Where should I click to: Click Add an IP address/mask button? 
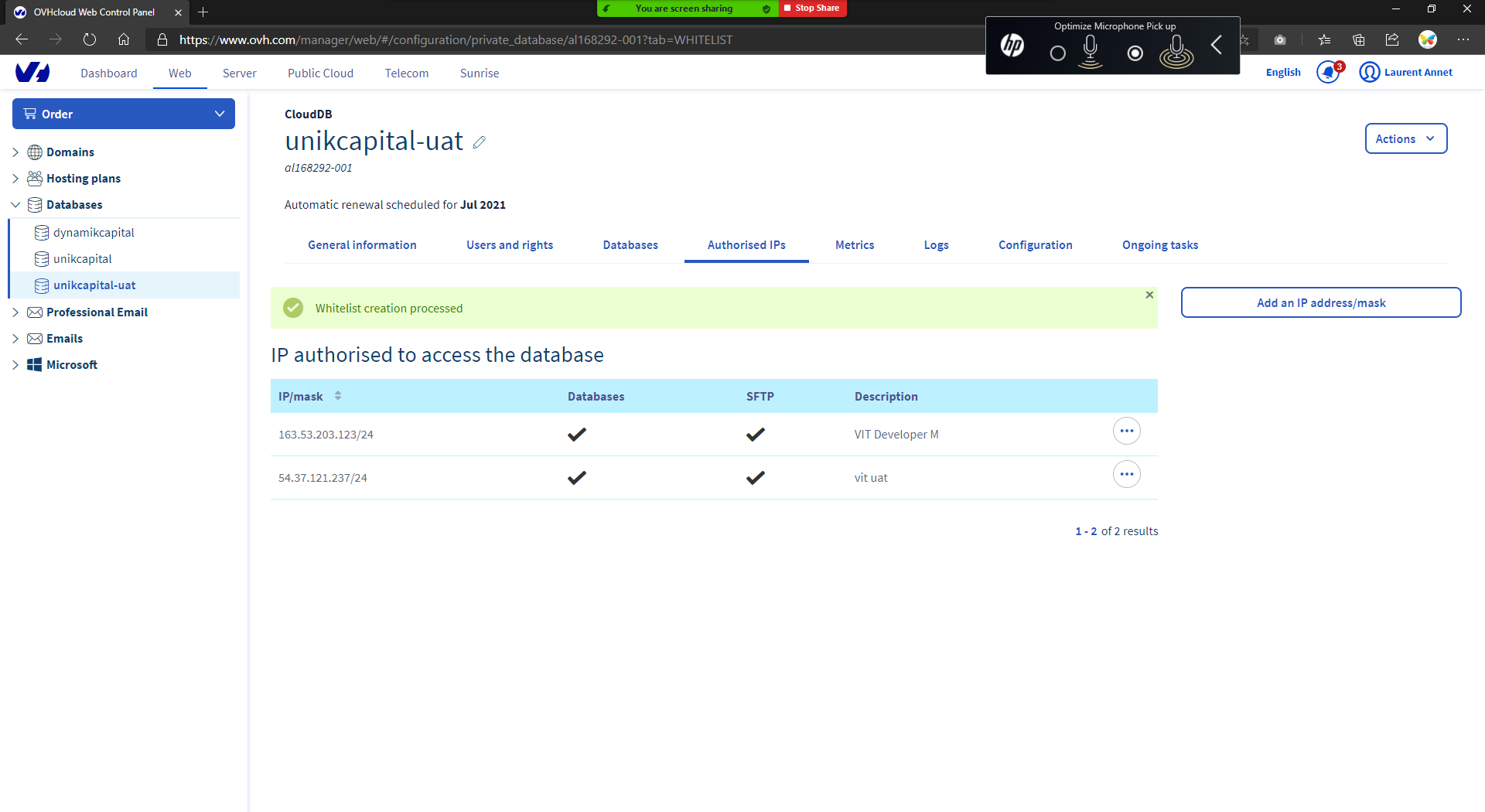tap(1320, 303)
